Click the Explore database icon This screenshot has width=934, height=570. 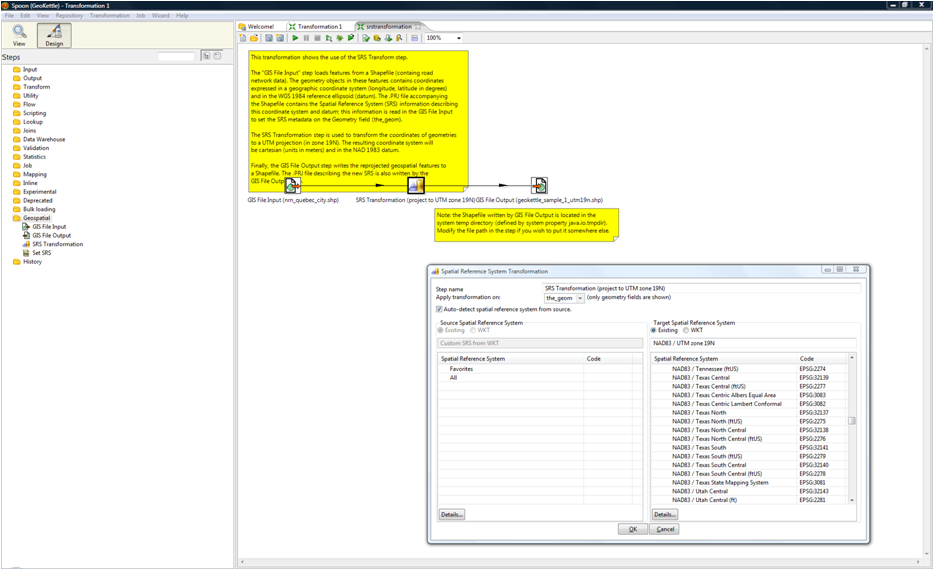click(399, 38)
